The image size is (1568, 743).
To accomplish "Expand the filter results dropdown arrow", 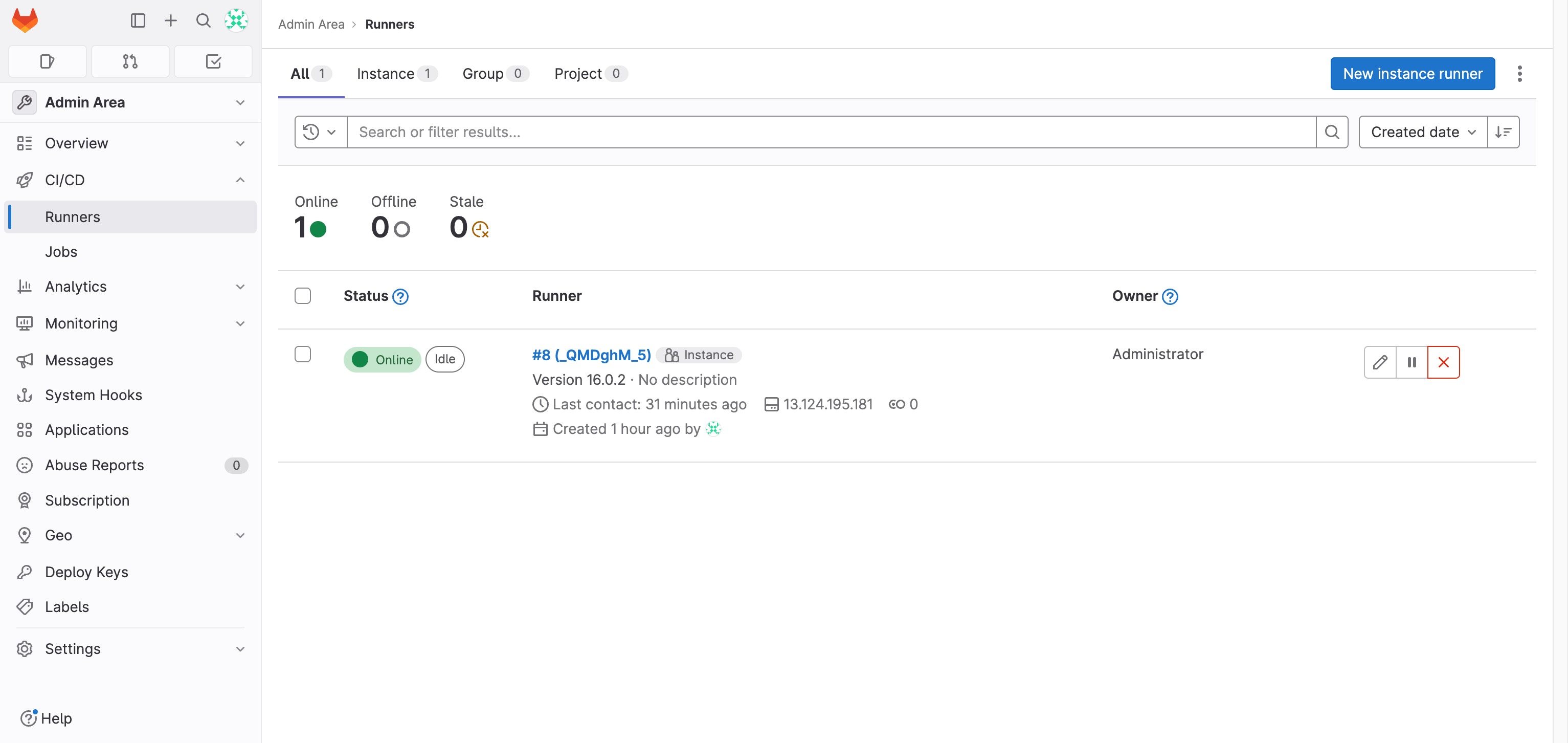I will click(x=331, y=132).
